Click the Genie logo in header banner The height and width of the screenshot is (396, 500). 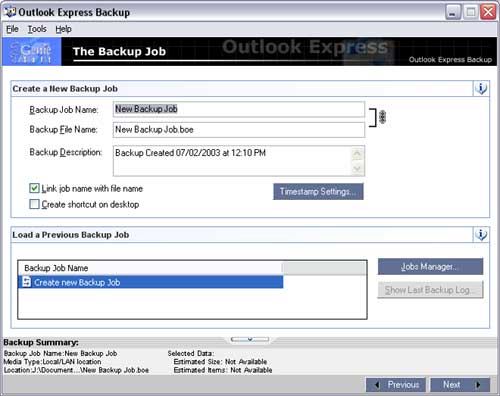pos(32,51)
